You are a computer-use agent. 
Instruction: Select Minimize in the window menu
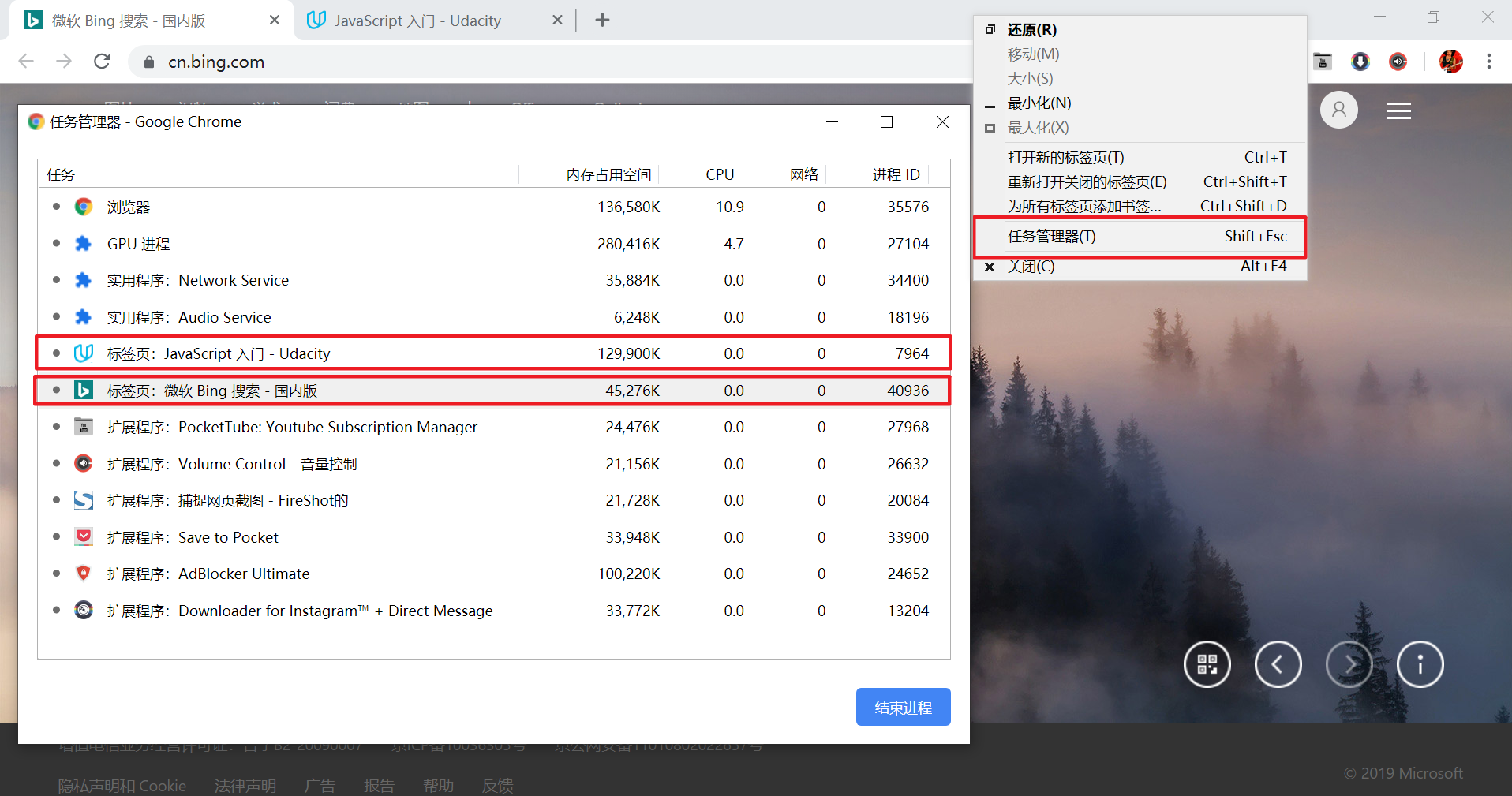coord(1140,103)
